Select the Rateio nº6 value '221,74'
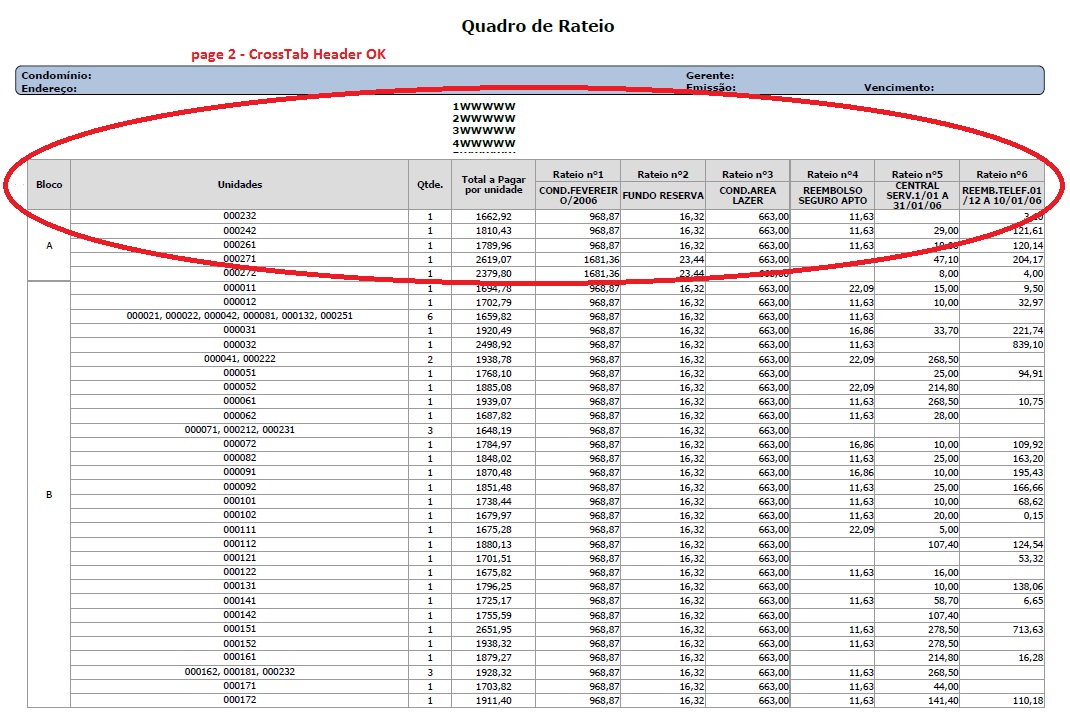 pos(1002,330)
